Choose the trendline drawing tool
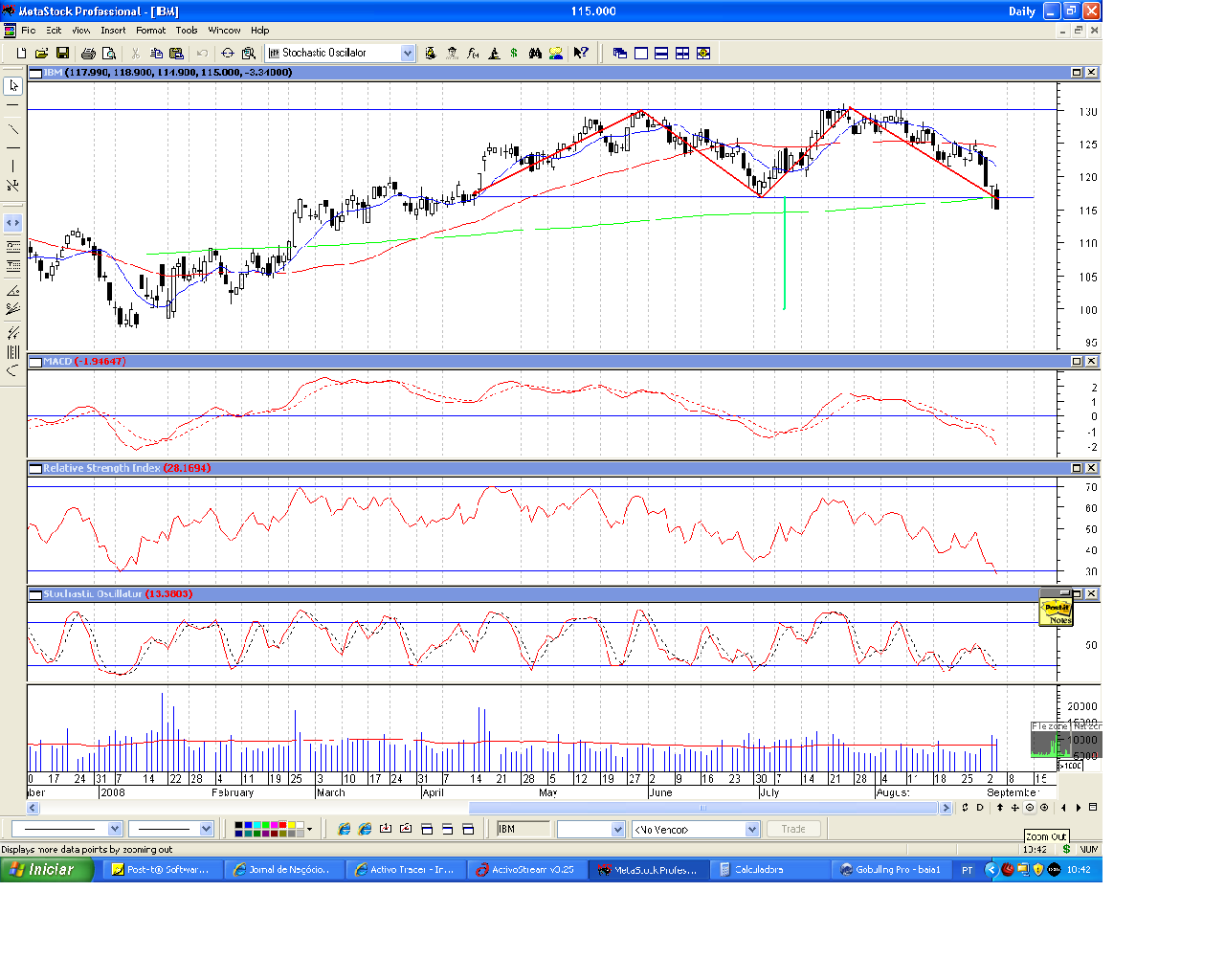The image size is (1225, 980). [13, 129]
